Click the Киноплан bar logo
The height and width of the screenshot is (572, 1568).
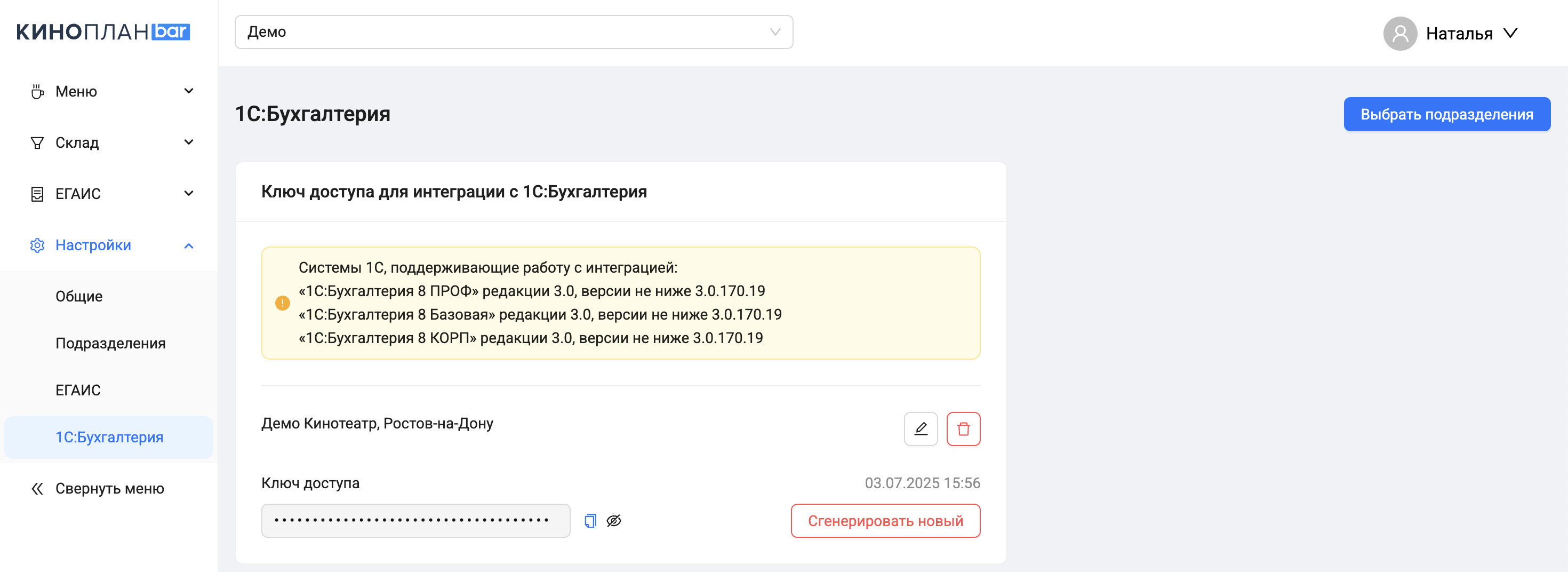(103, 31)
